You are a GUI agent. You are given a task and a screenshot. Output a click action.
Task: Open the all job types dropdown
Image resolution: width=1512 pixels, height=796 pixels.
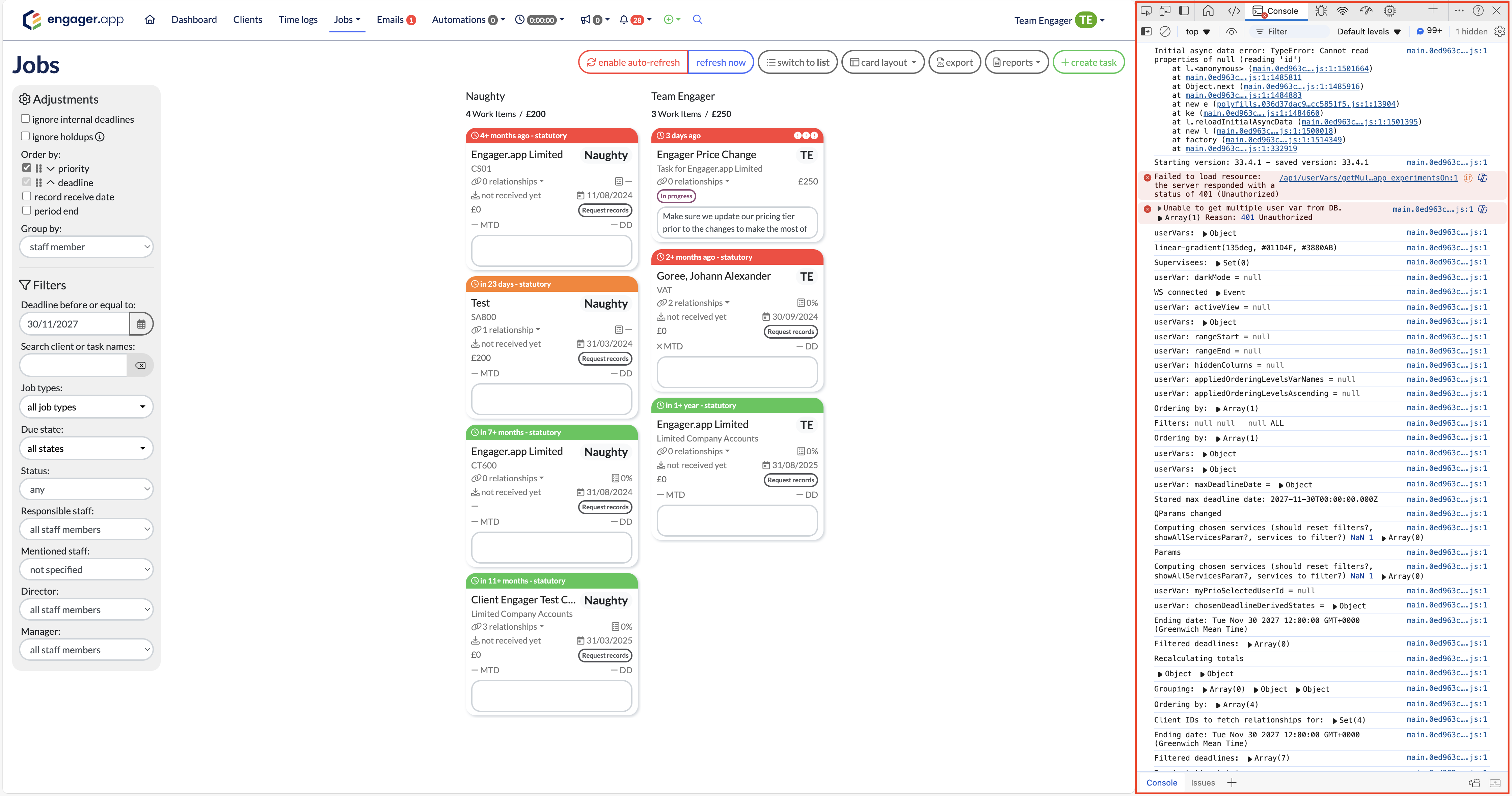point(87,407)
